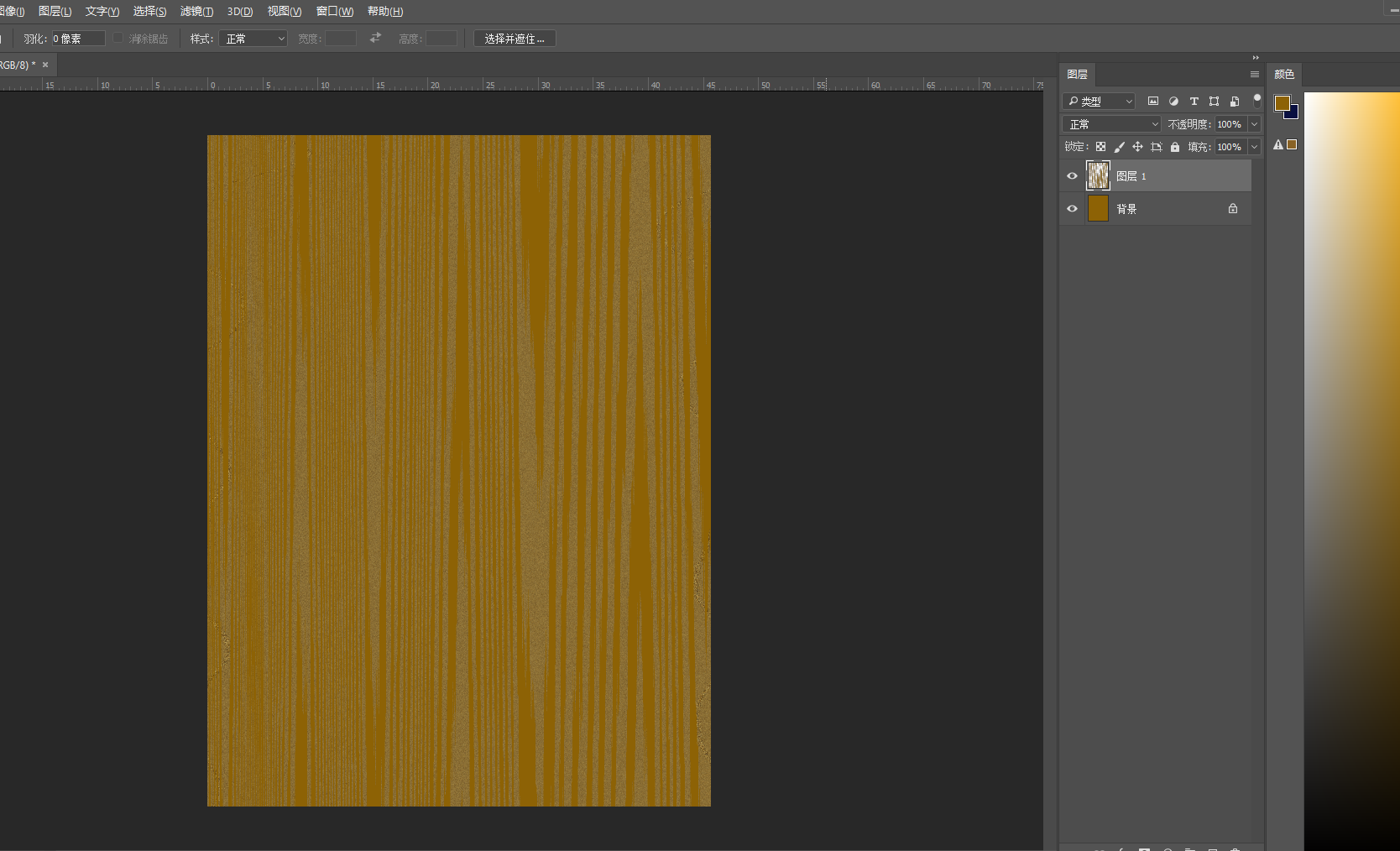
Task: Open the Layers panel hamburger menu
Action: [x=1255, y=75]
